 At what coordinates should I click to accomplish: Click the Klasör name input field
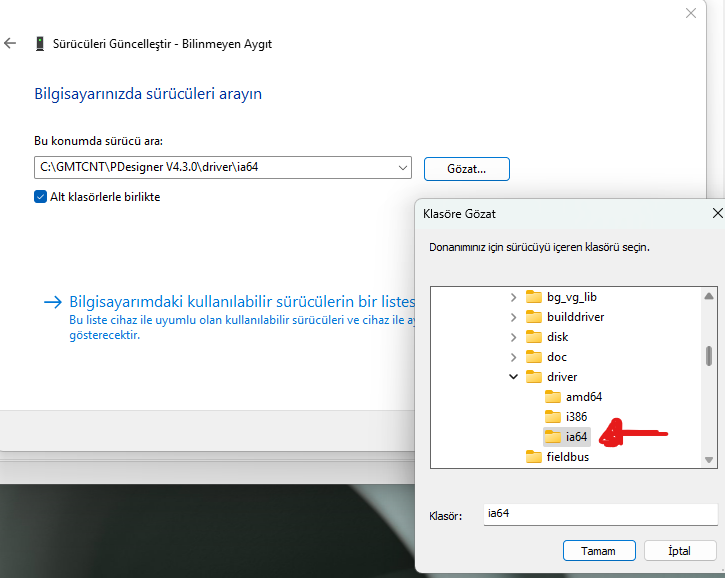[600, 514]
